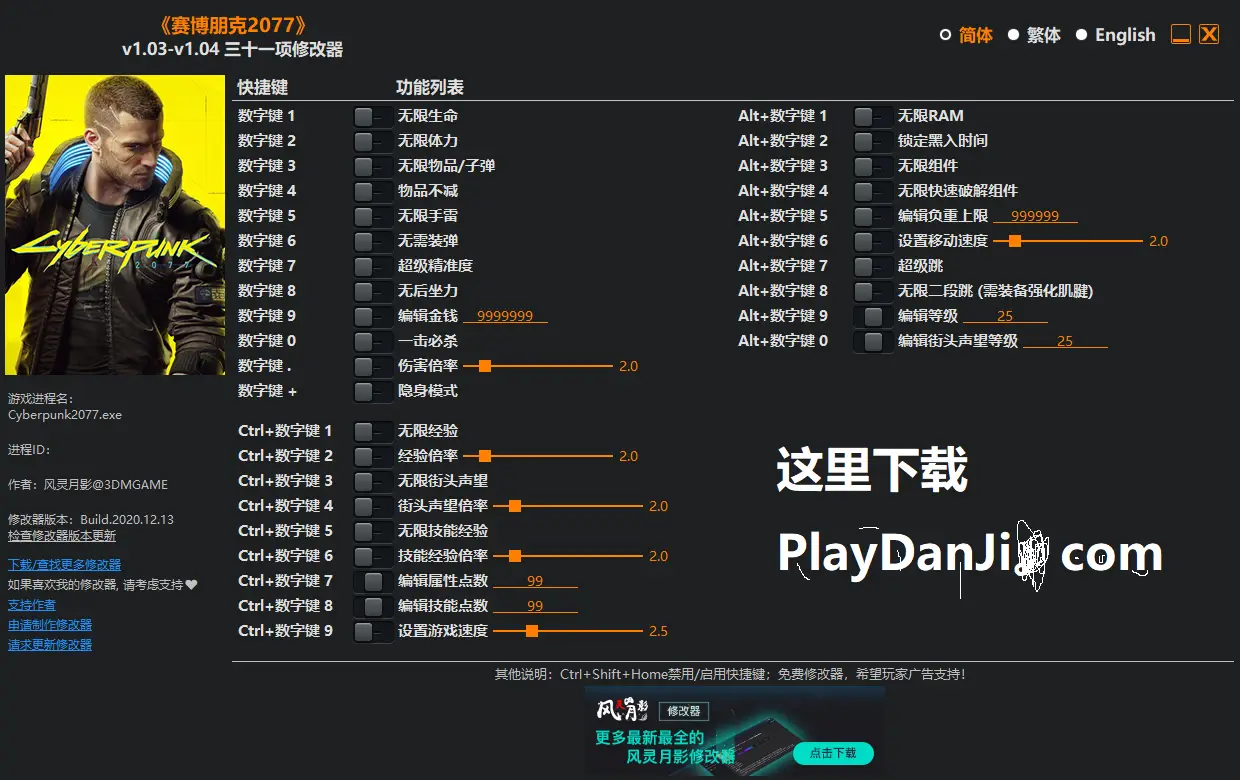Enable the 无限生命 cheat toggle

(372, 115)
